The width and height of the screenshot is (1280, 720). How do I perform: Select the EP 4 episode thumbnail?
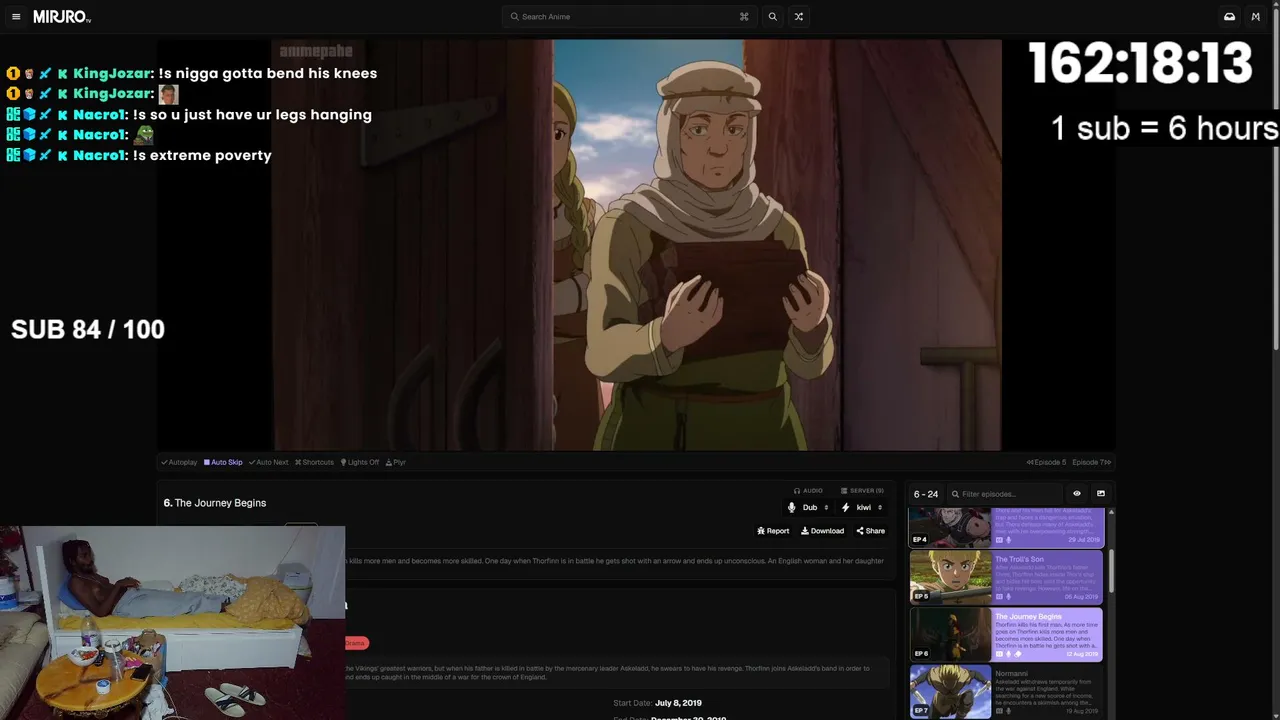pos(950,527)
